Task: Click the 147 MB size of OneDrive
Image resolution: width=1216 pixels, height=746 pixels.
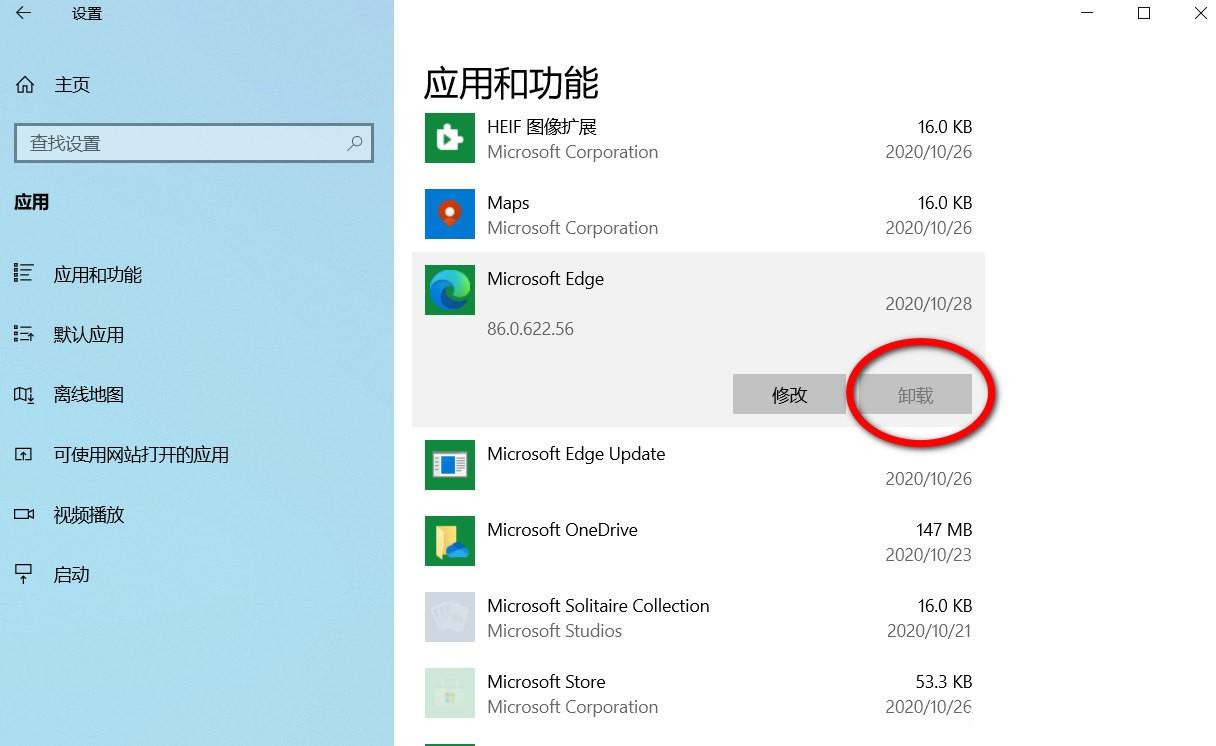Action: pos(944,530)
